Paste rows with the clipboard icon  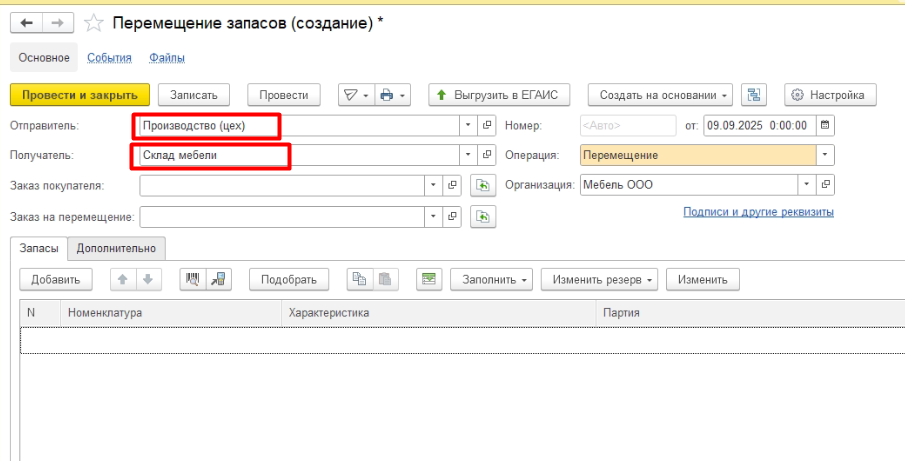click(385, 279)
